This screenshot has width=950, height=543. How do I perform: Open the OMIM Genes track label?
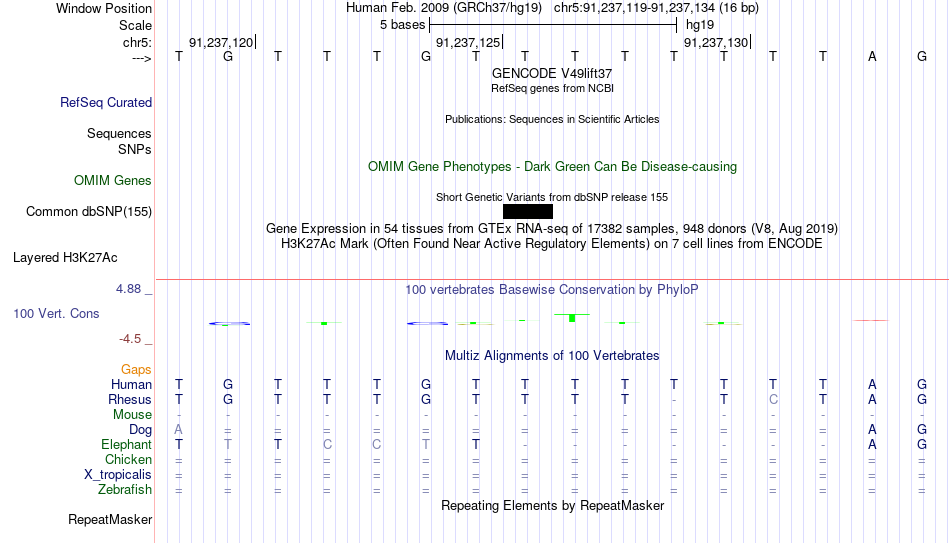113,181
